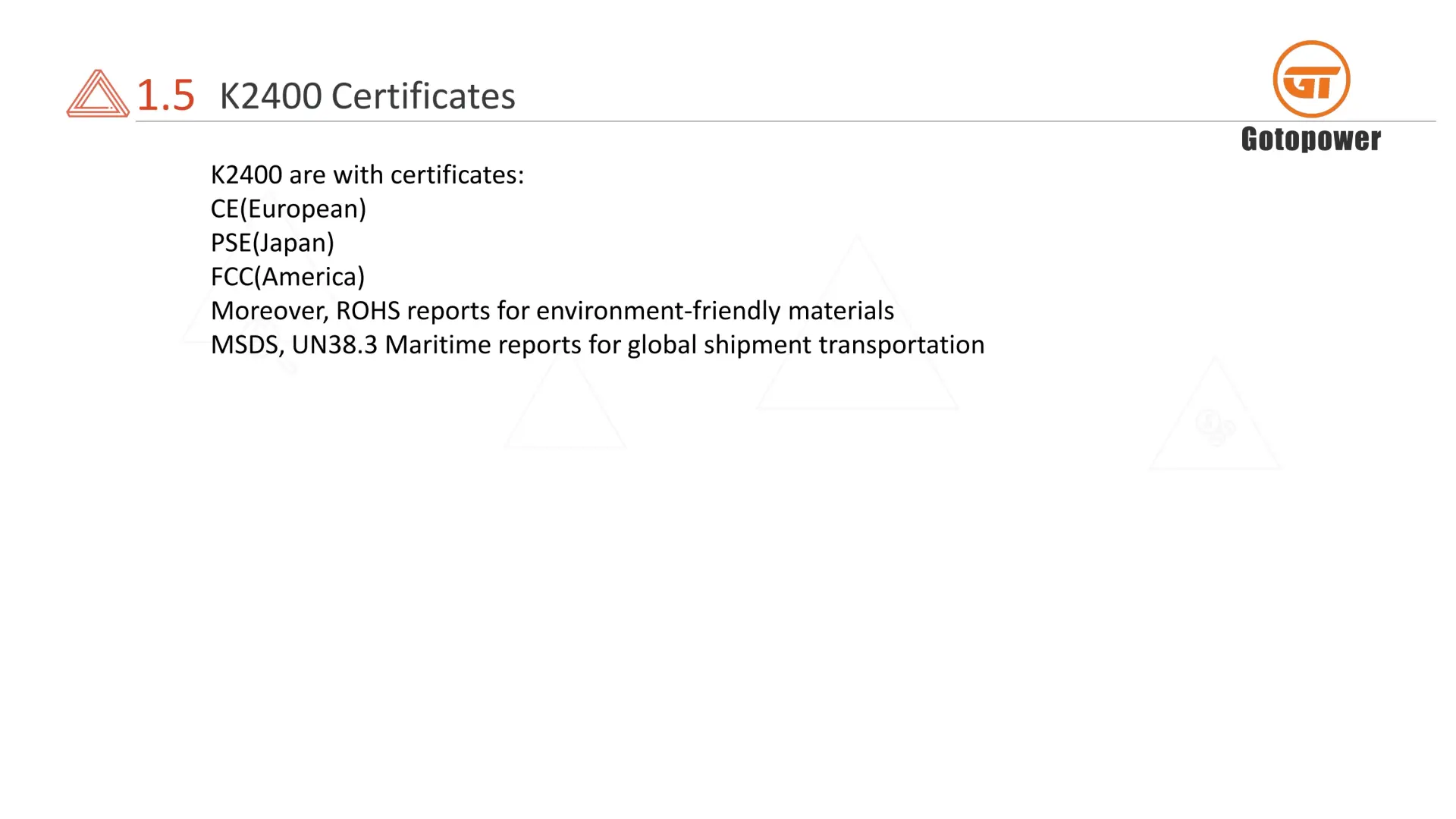1456x819 pixels.
Task: Click the UN38.3 text in the last line
Action: (334, 345)
